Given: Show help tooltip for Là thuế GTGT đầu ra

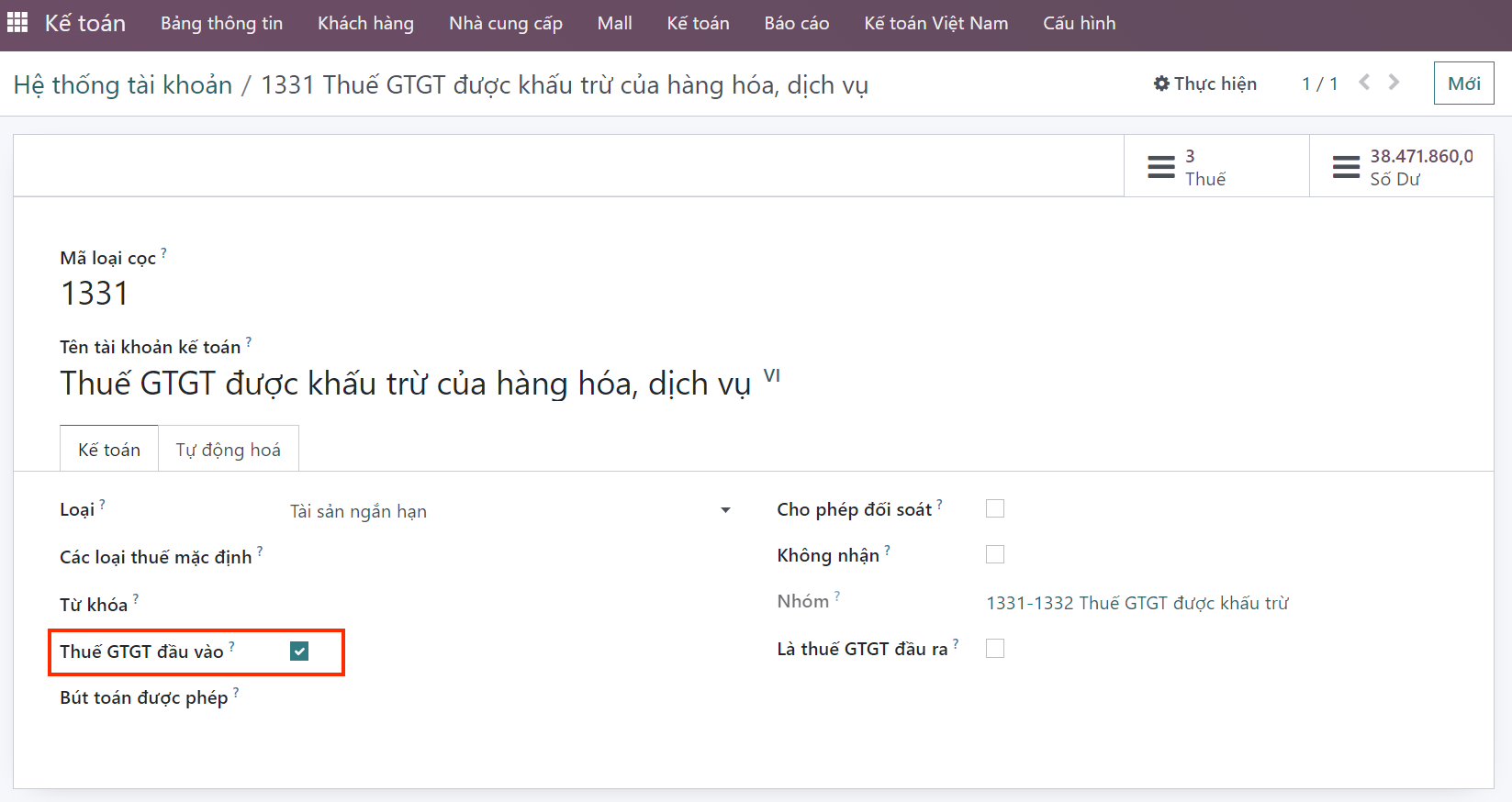Looking at the screenshot, I should [x=956, y=643].
